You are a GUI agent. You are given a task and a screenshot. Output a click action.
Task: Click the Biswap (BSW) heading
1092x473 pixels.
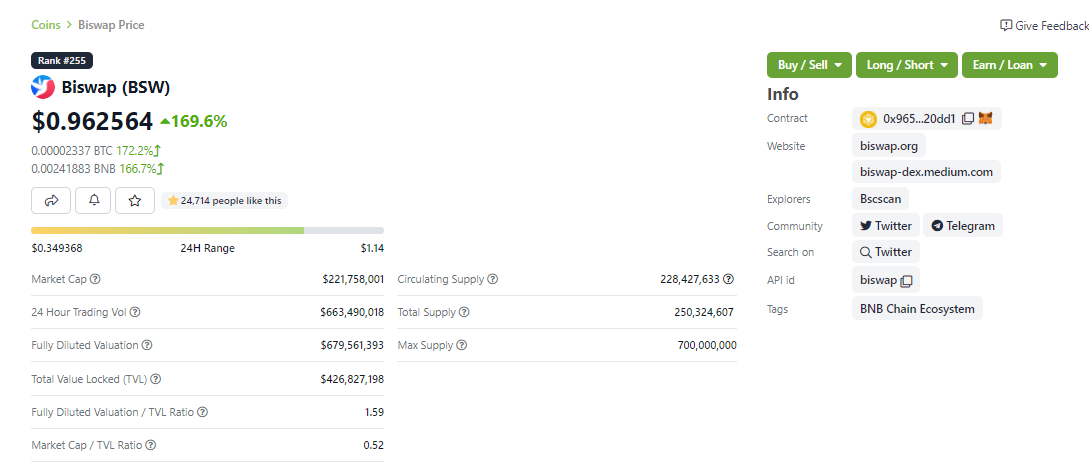pos(116,88)
